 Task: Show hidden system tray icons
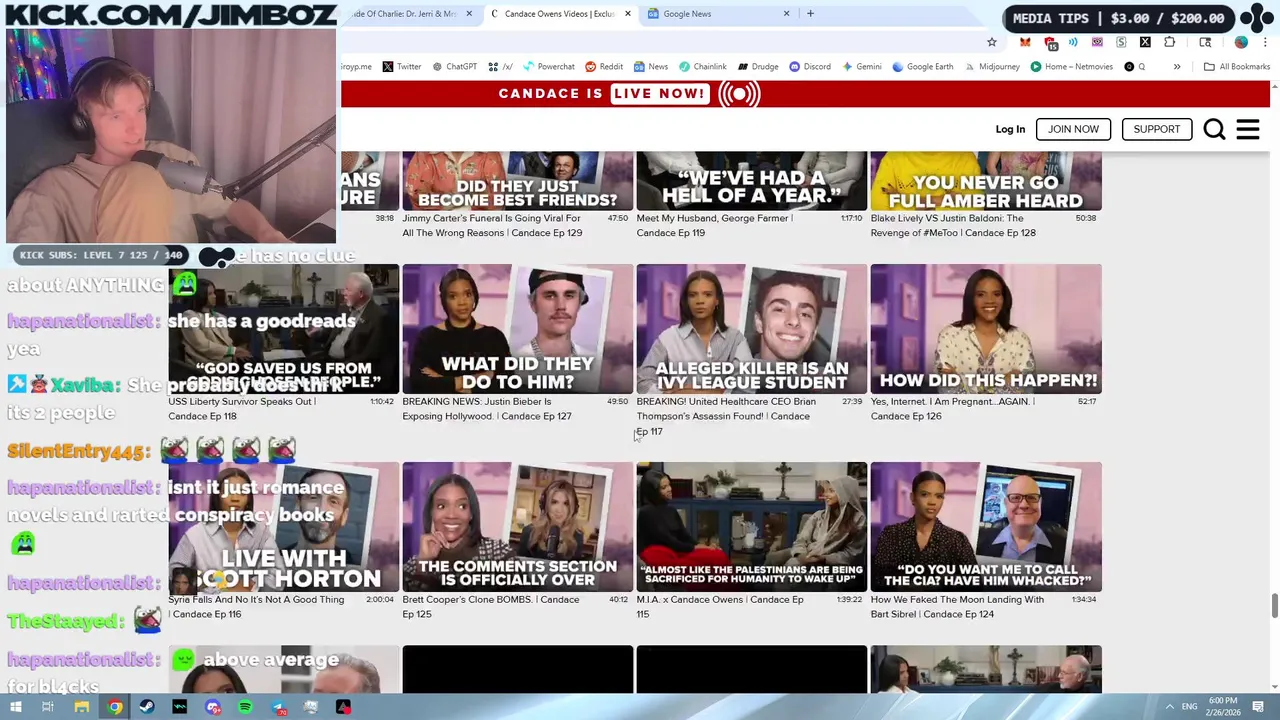coord(1169,707)
